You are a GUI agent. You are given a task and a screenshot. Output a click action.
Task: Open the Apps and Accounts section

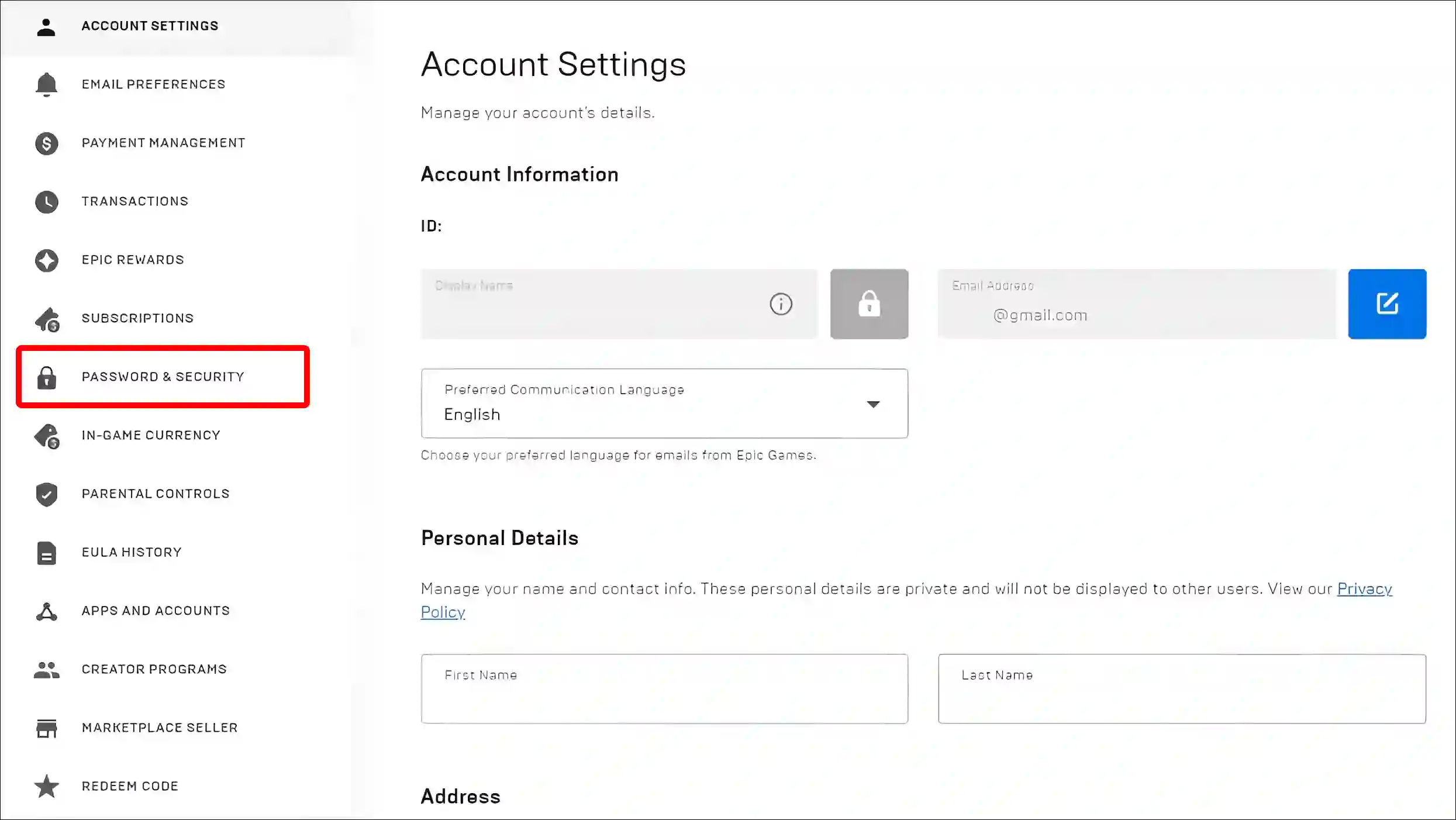point(156,610)
